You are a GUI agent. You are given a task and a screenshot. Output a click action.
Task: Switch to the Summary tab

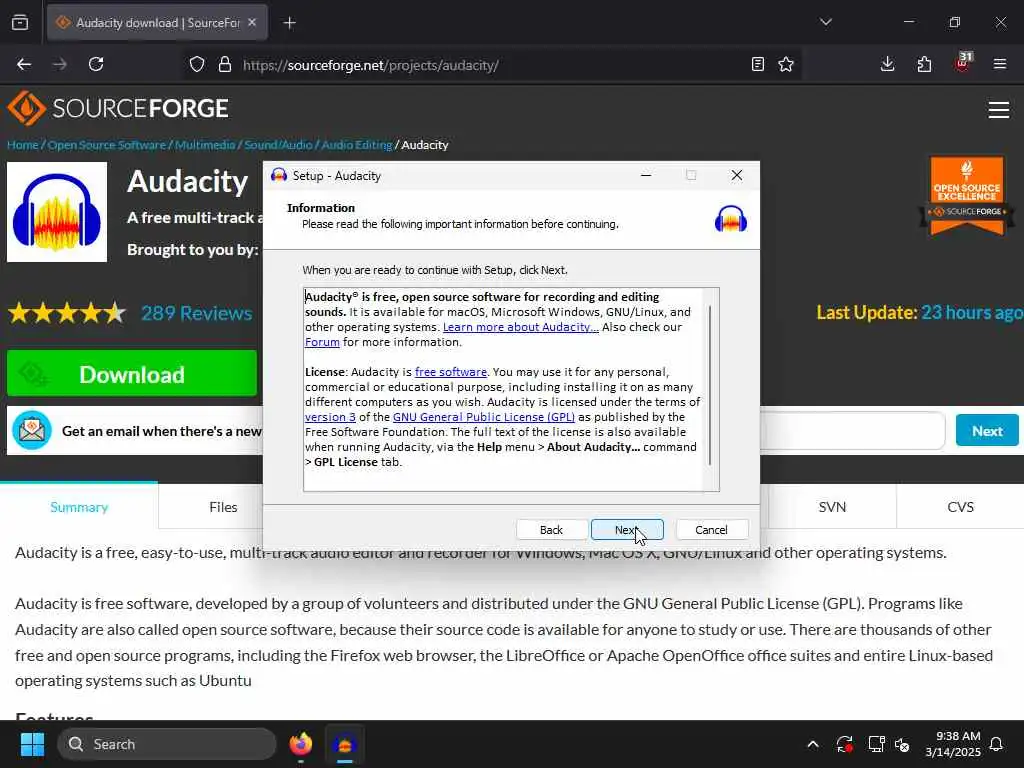(79, 507)
